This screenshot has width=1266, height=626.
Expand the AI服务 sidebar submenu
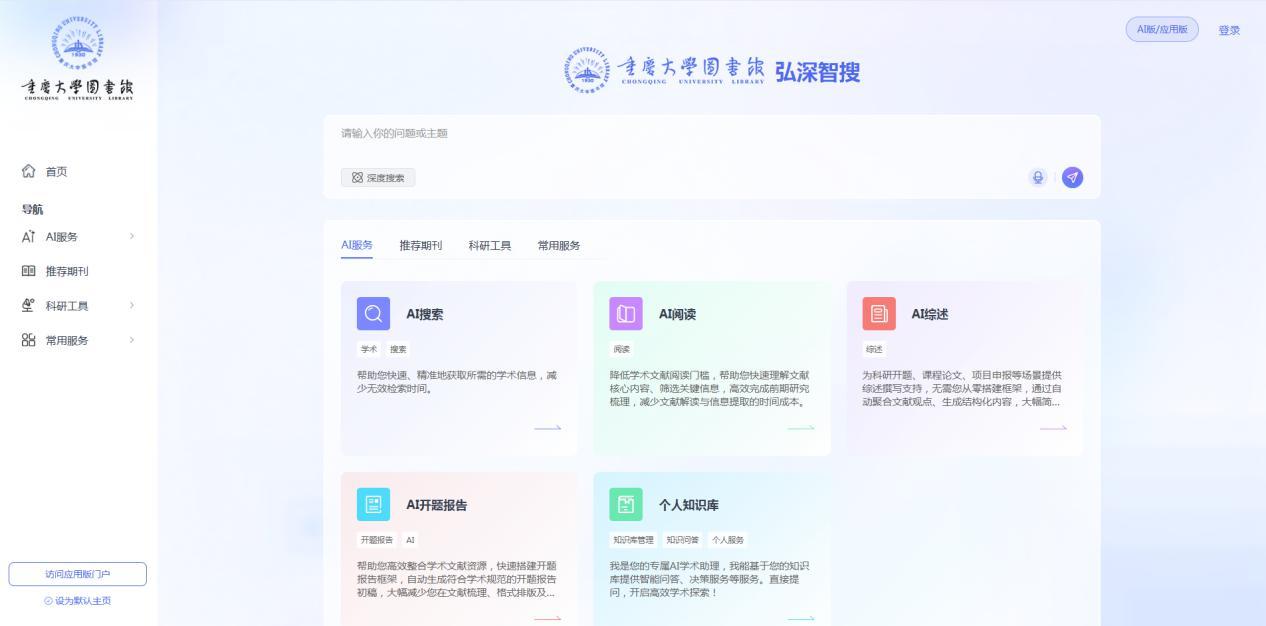(131, 237)
